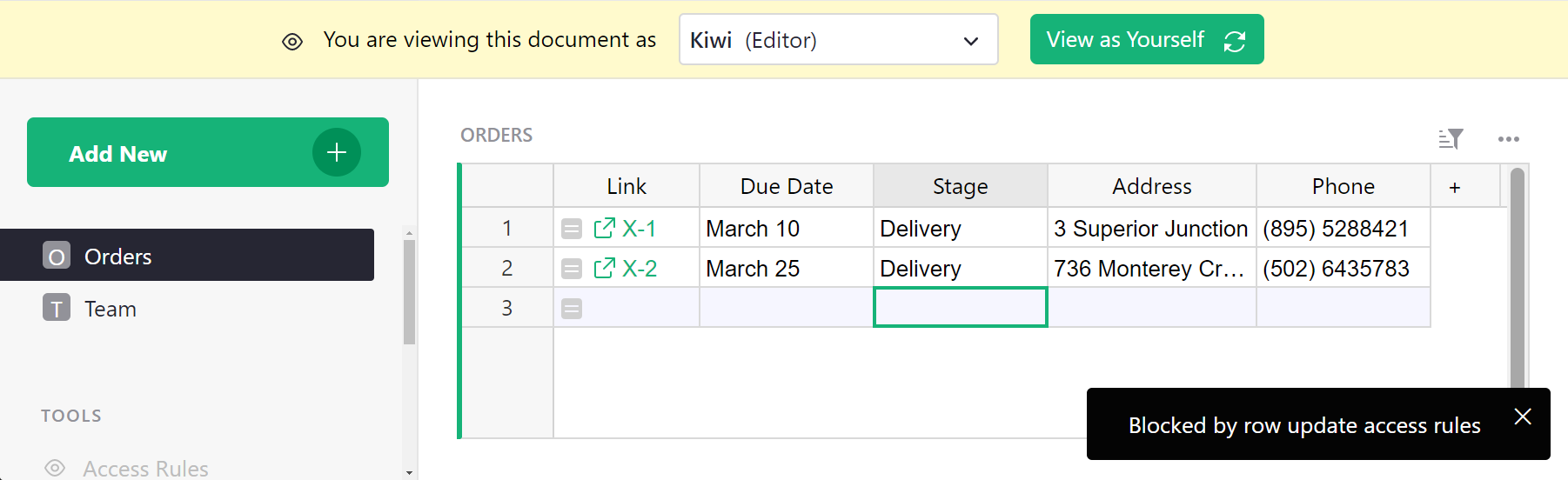1568x480 pixels.
Task: Open the Team page in sidebar
Action: (111, 309)
